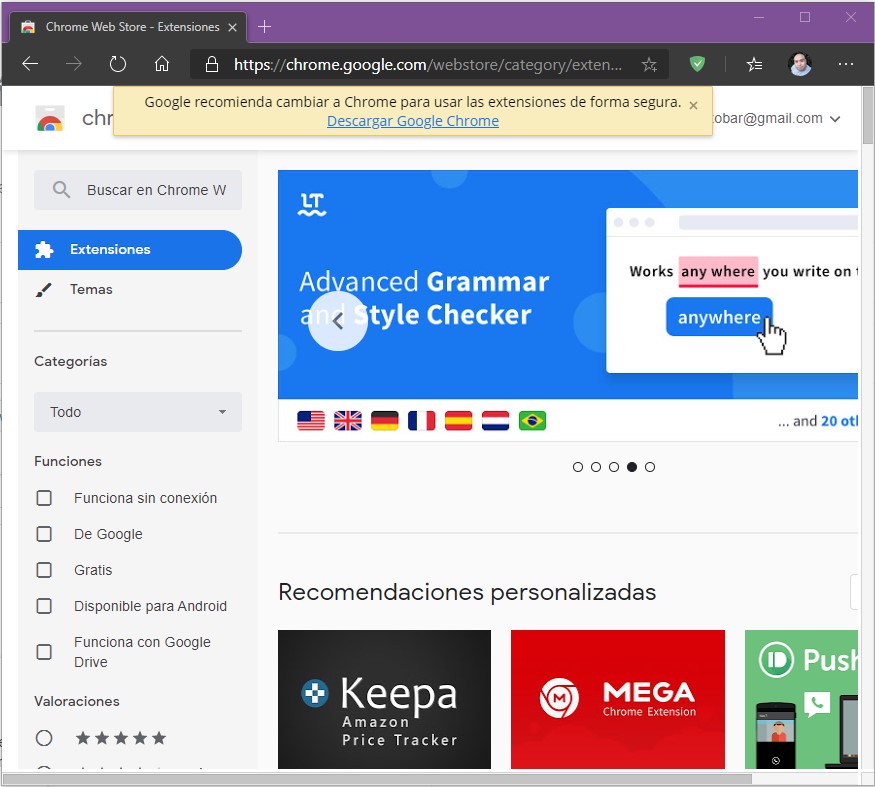The width and height of the screenshot is (875, 787).
Task: Dismiss the yellow Chrome recommendation banner
Action: 694,105
